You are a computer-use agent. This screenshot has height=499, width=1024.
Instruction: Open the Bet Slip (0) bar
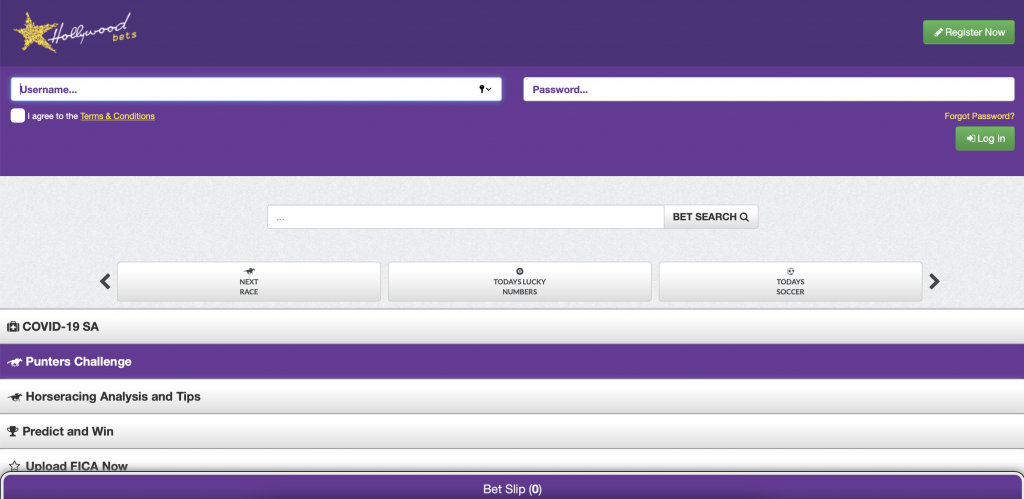[512, 488]
